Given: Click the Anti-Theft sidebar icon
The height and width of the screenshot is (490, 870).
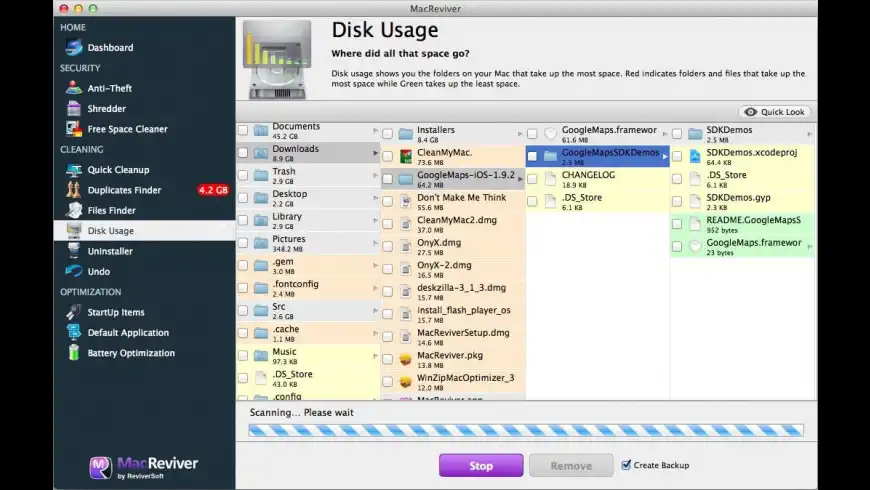Looking at the screenshot, I should (74, 88).
